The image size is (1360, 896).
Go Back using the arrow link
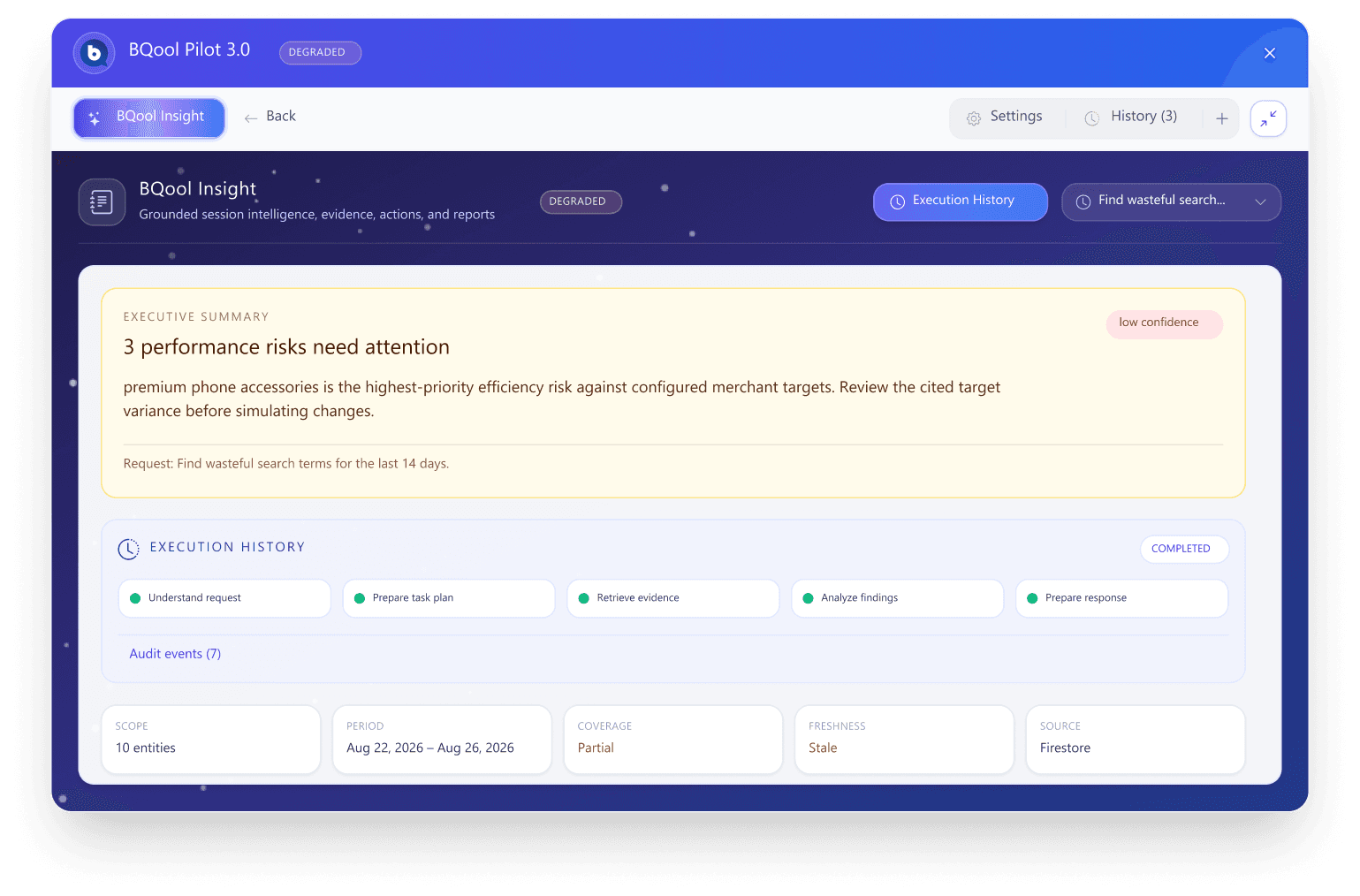point(270,117)
